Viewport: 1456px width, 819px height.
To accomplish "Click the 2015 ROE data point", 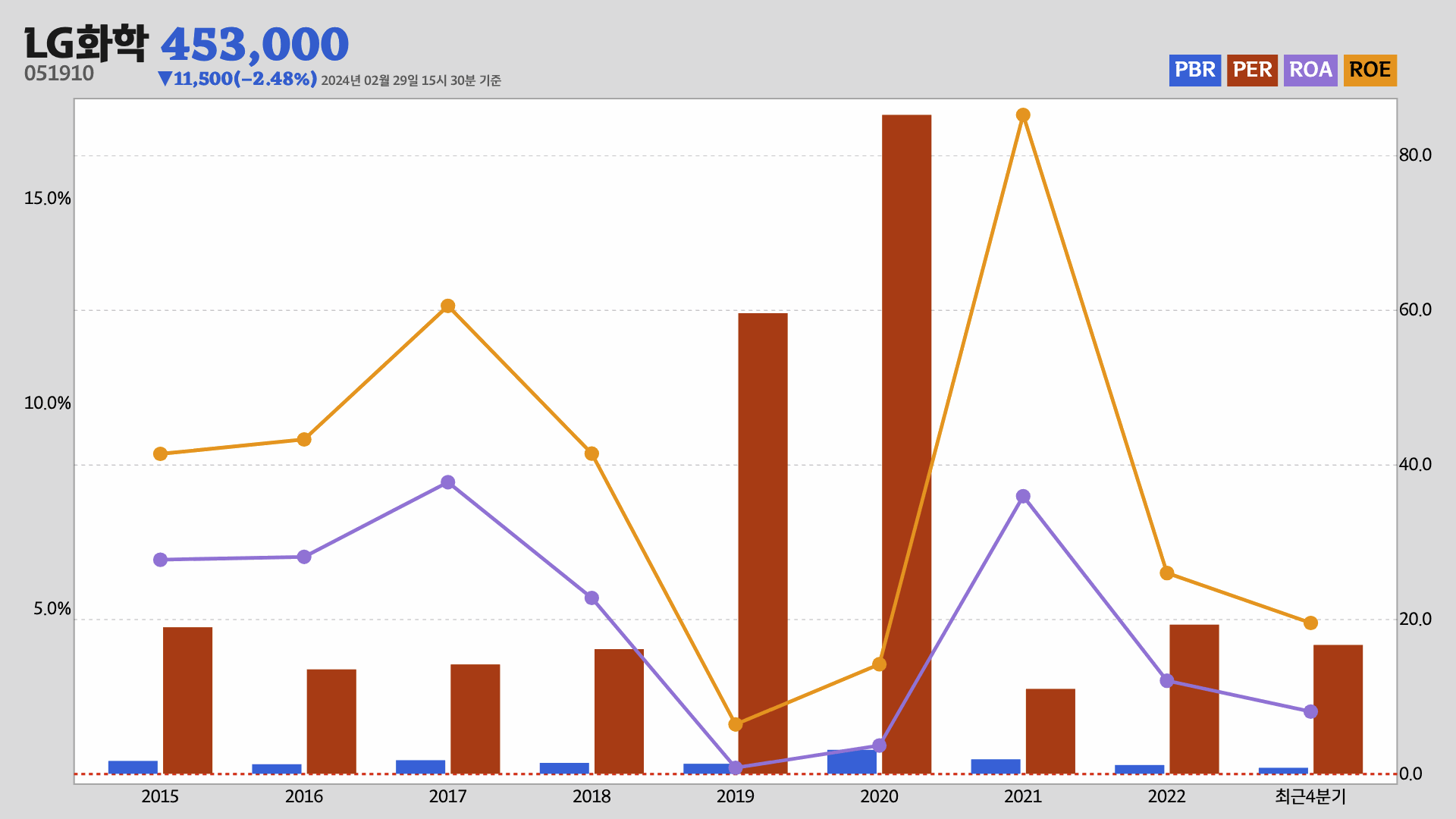I will coord(160,454).
